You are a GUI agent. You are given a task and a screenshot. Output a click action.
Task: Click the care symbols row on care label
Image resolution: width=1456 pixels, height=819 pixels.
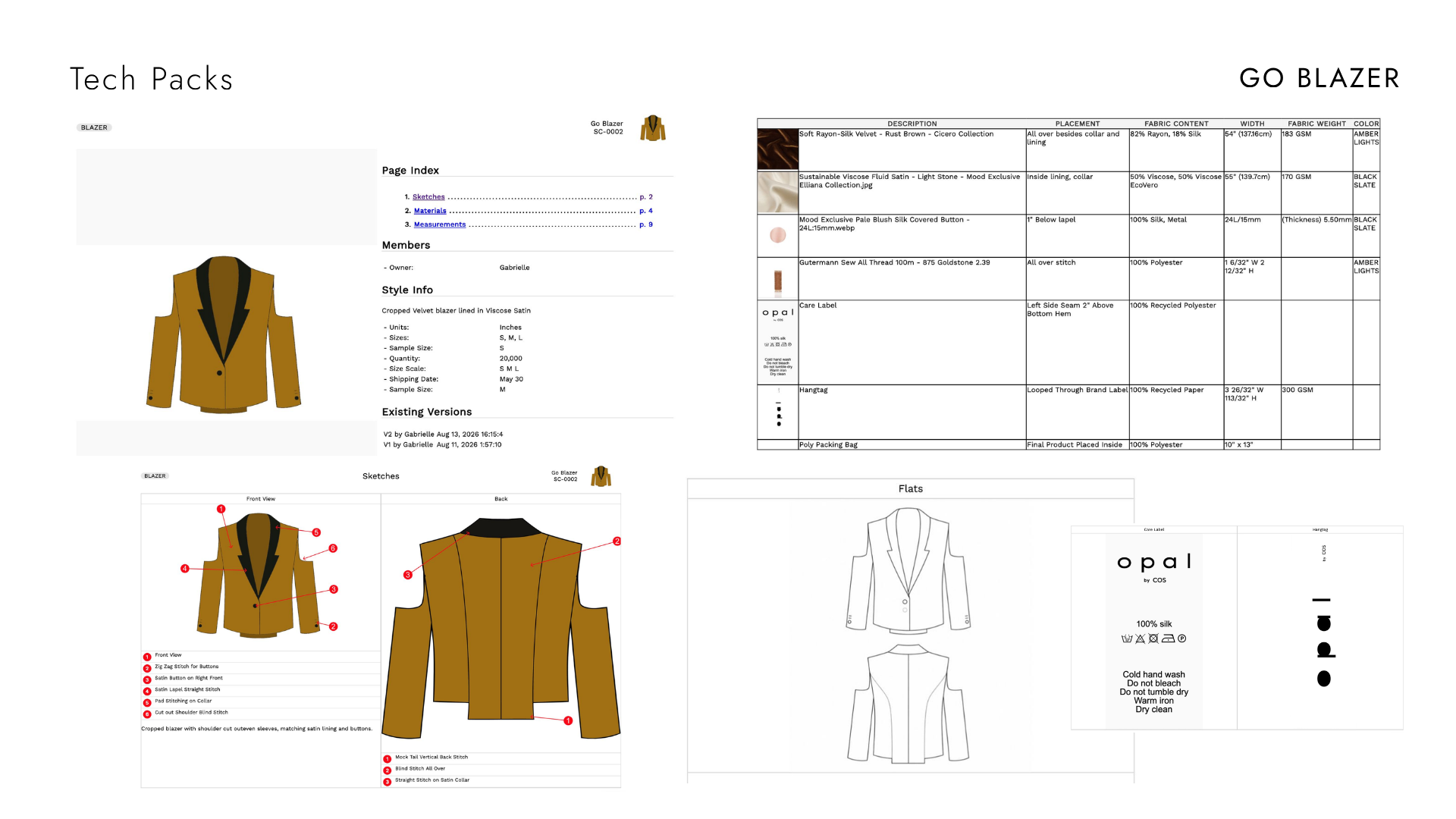click(x=1154, y=639)
